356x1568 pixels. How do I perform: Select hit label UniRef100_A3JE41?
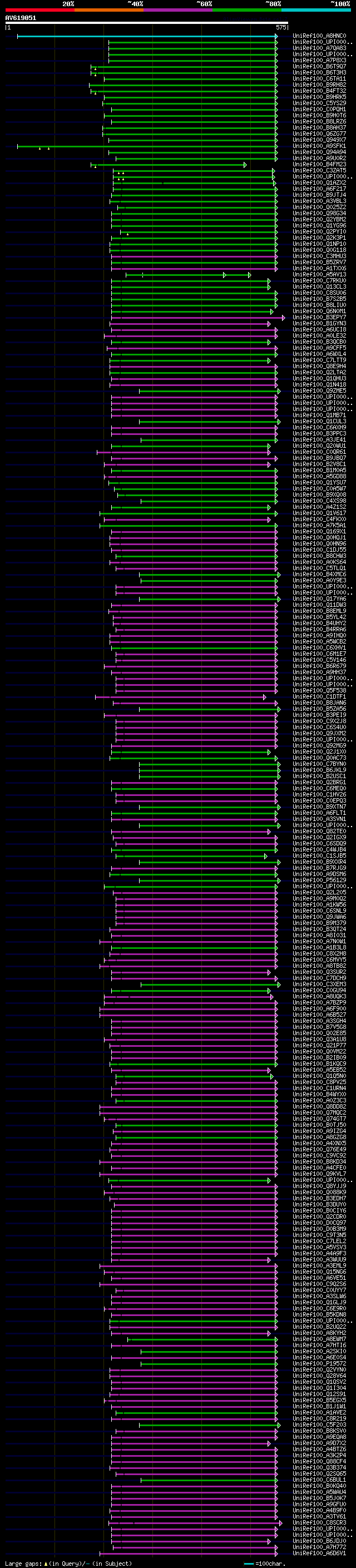pos(319,439)
